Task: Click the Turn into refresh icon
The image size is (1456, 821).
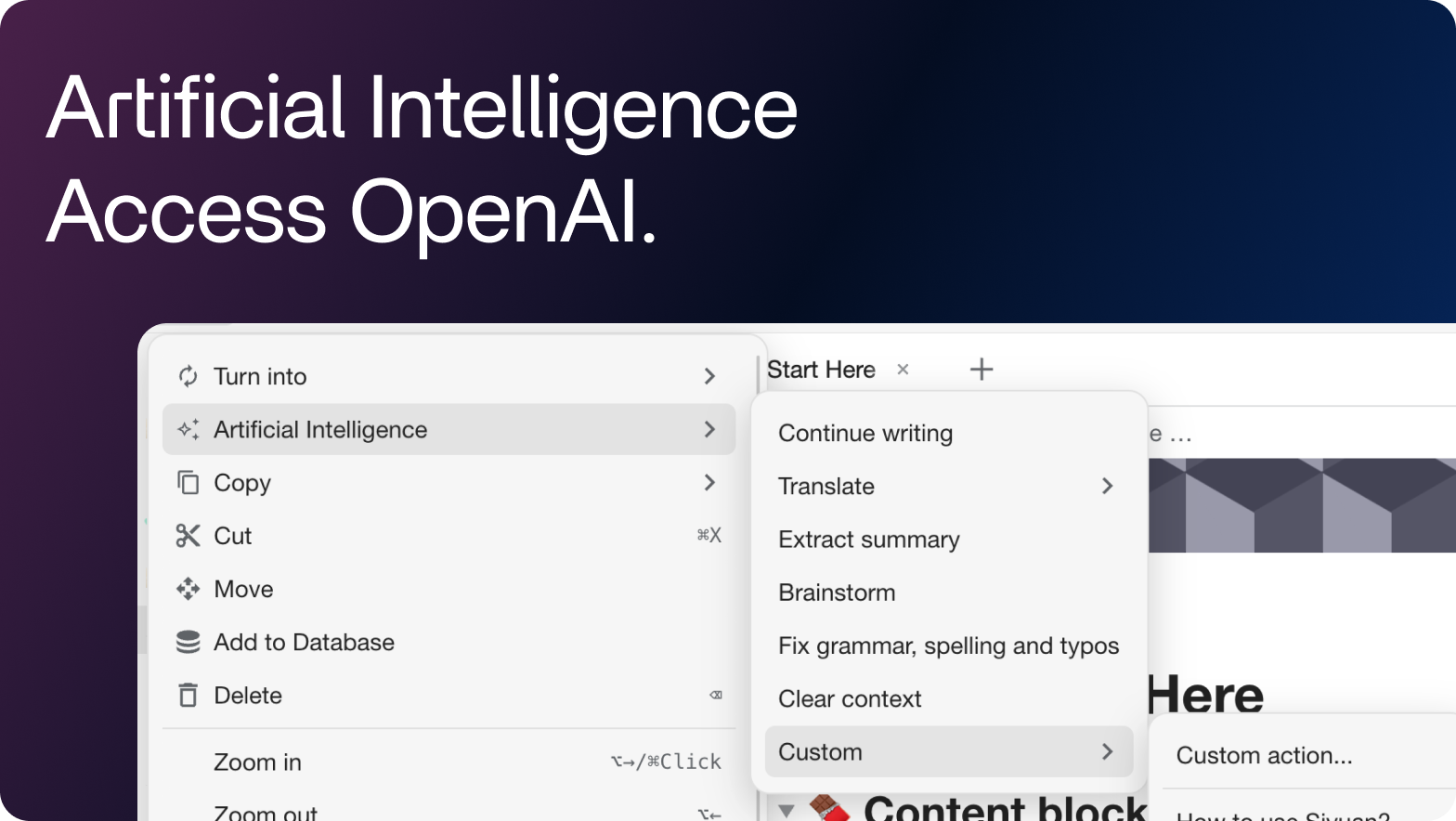Action: click(x=188, y=376)
